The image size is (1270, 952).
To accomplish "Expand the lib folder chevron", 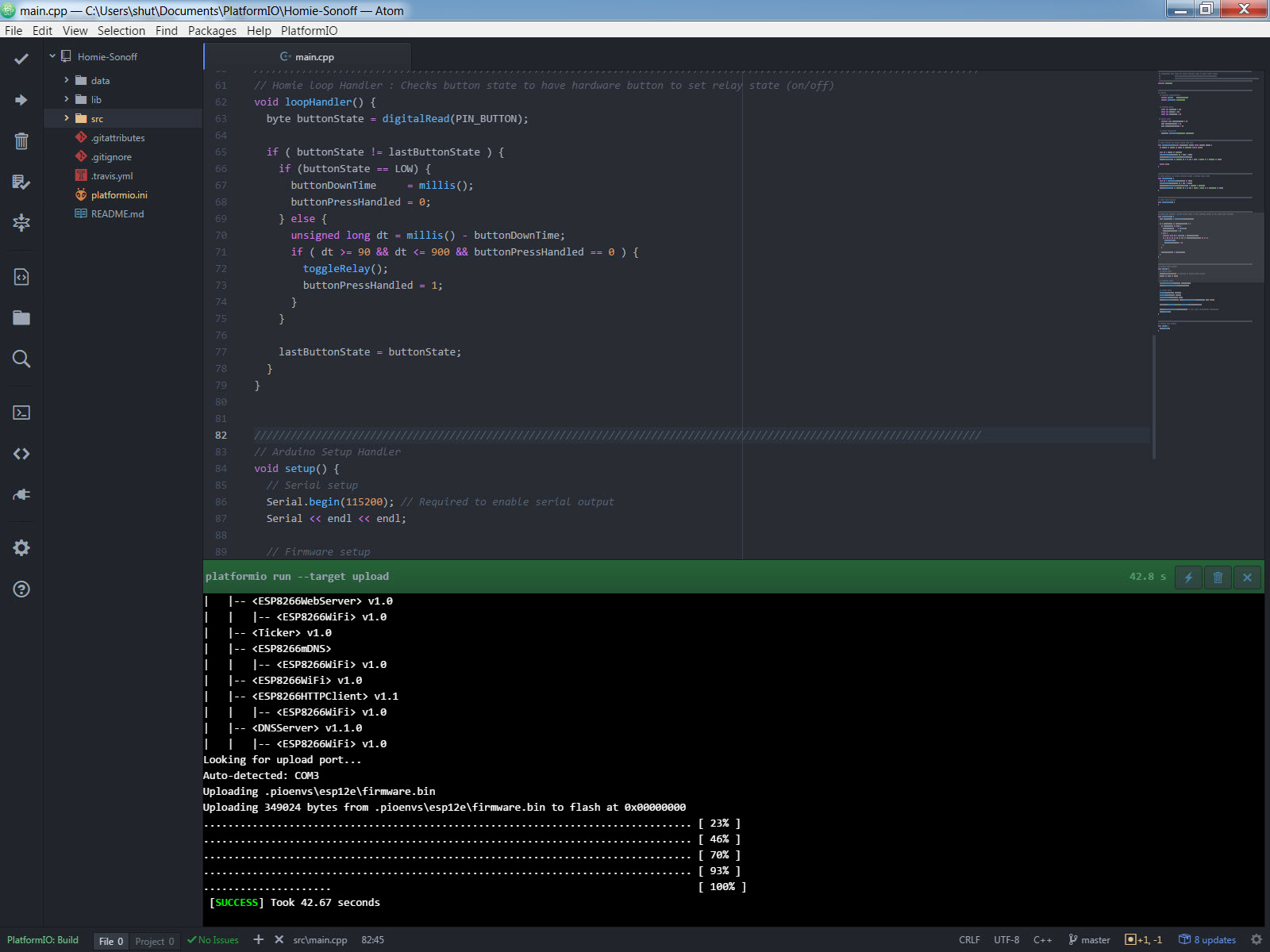I will [x=67, y=99].
